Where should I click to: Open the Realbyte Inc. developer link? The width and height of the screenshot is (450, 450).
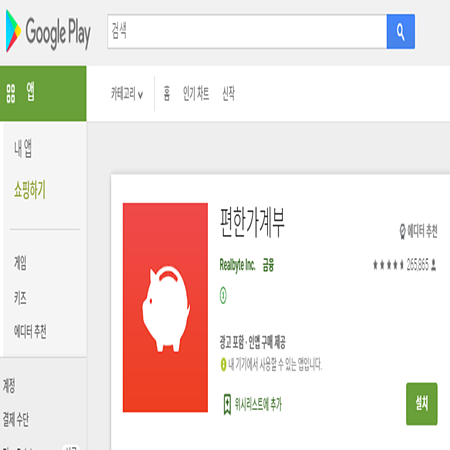tap(237, 265)
